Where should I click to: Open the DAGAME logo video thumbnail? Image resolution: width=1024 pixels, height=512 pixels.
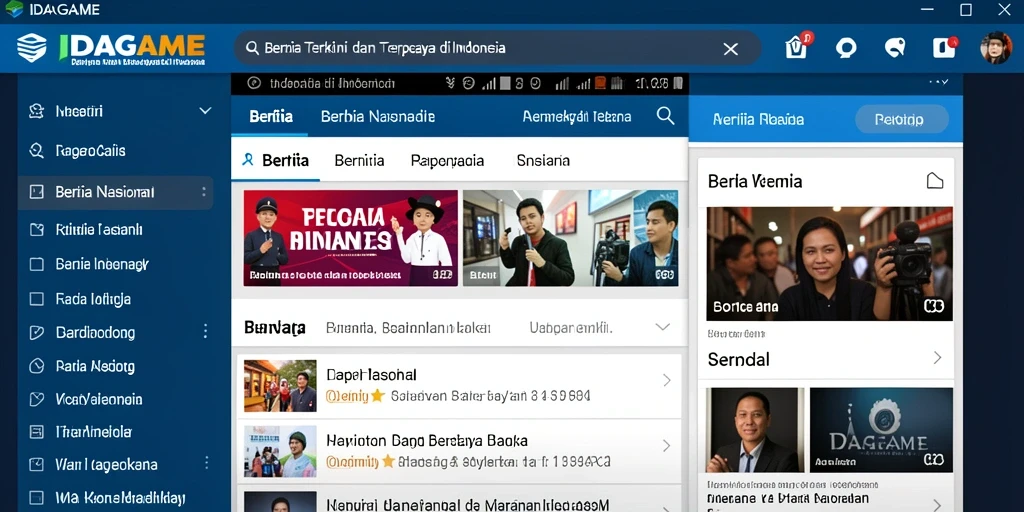[881, 430]
